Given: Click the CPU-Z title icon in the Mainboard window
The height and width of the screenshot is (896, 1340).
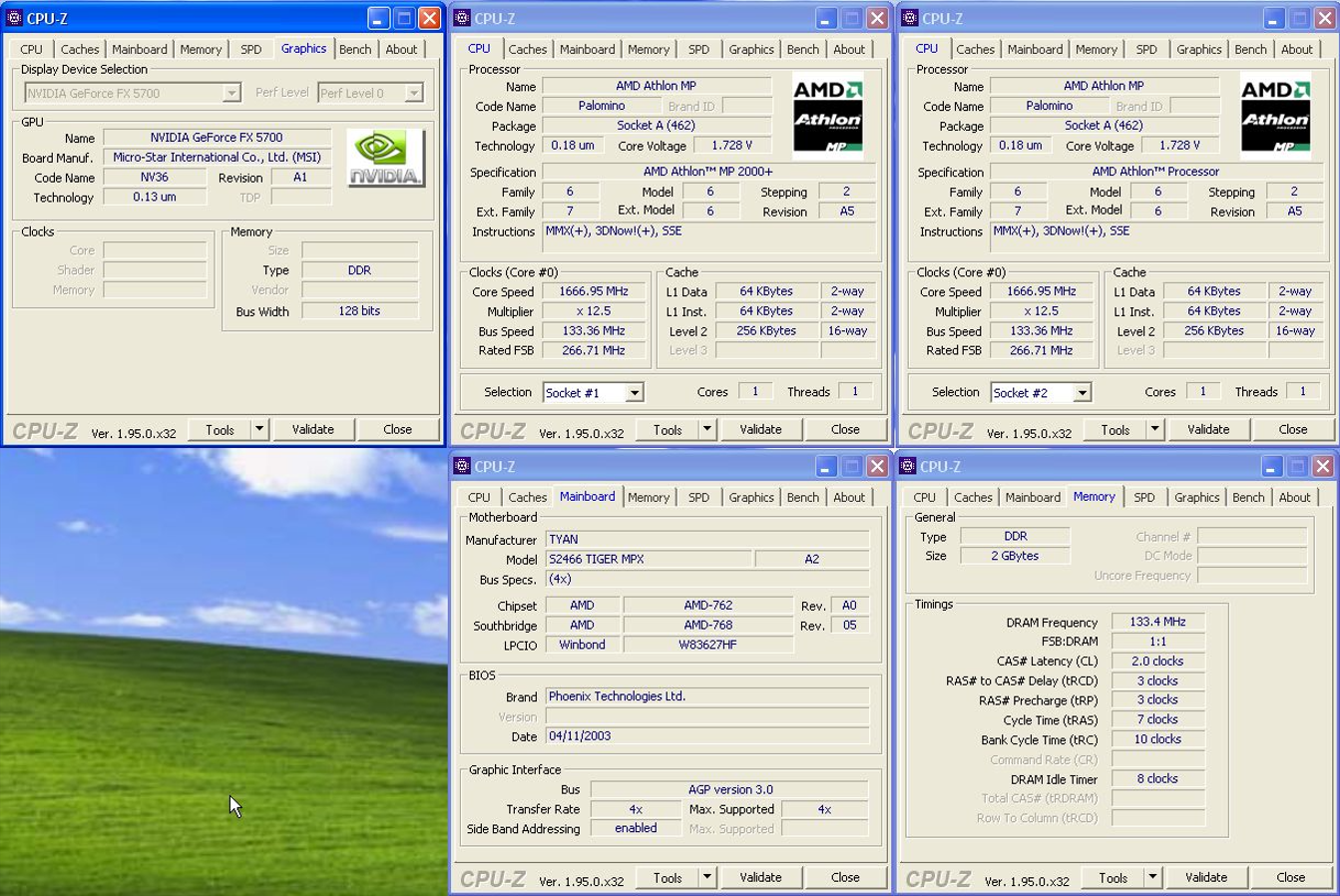Looking at the screenshot, I should (462, 466).
